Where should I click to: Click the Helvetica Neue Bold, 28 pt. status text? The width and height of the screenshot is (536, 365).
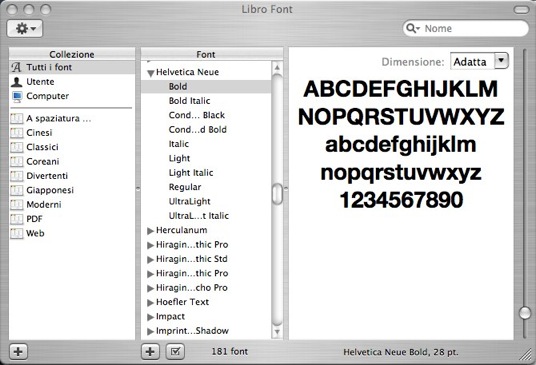pyautogui.click(x=401, y=352)
